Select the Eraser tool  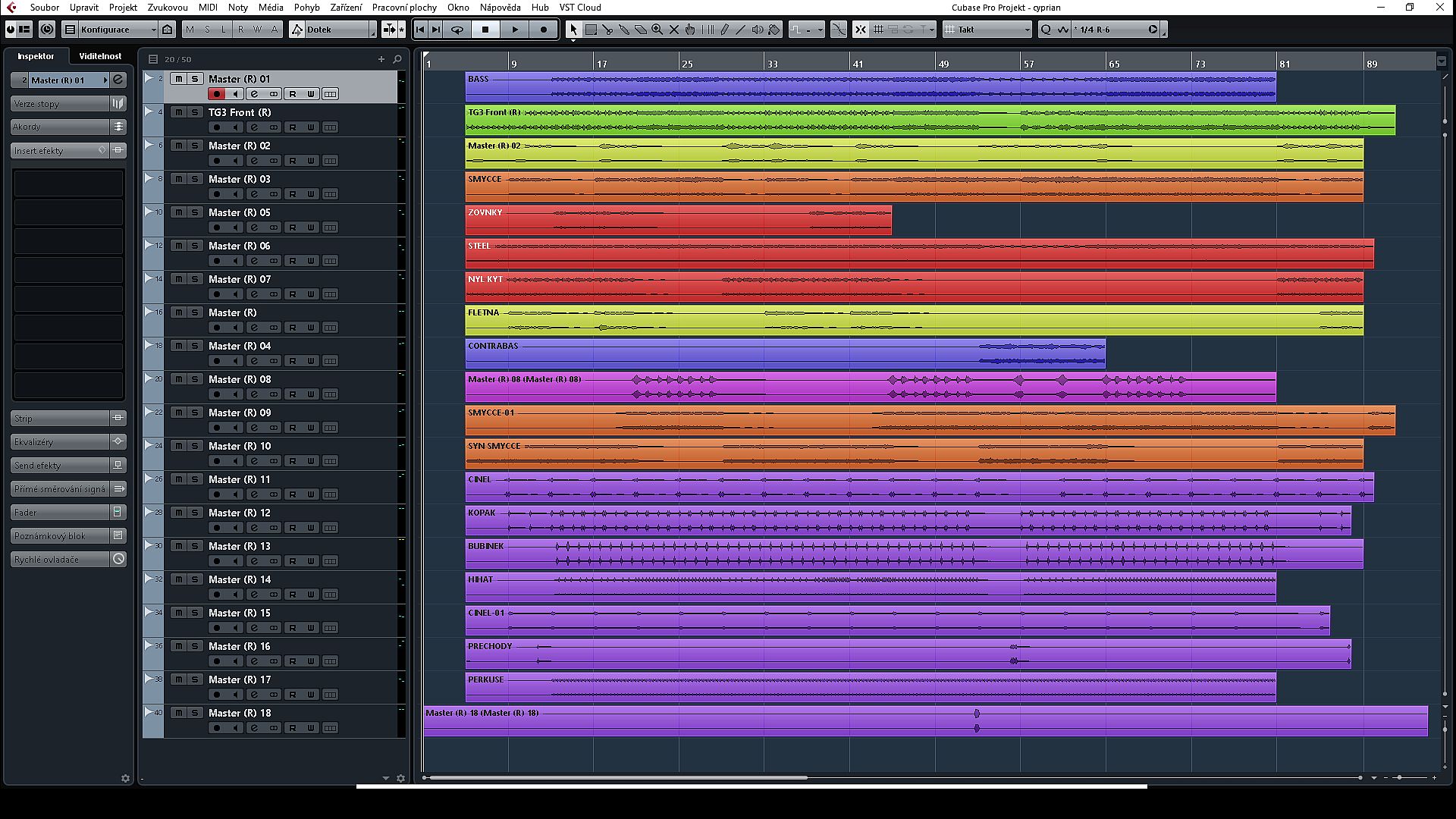(x=641, y=30)
